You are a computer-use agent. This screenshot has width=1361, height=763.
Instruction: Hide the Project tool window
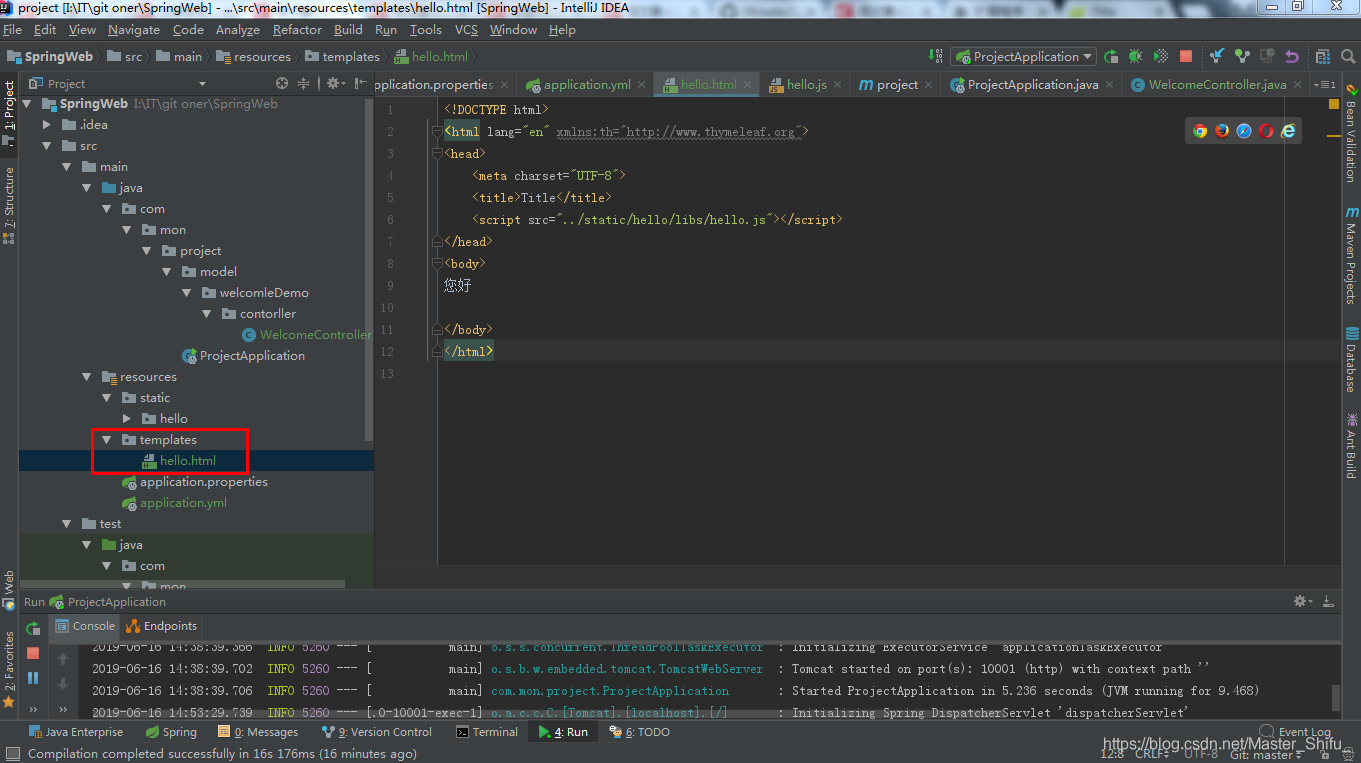(359, 84)
